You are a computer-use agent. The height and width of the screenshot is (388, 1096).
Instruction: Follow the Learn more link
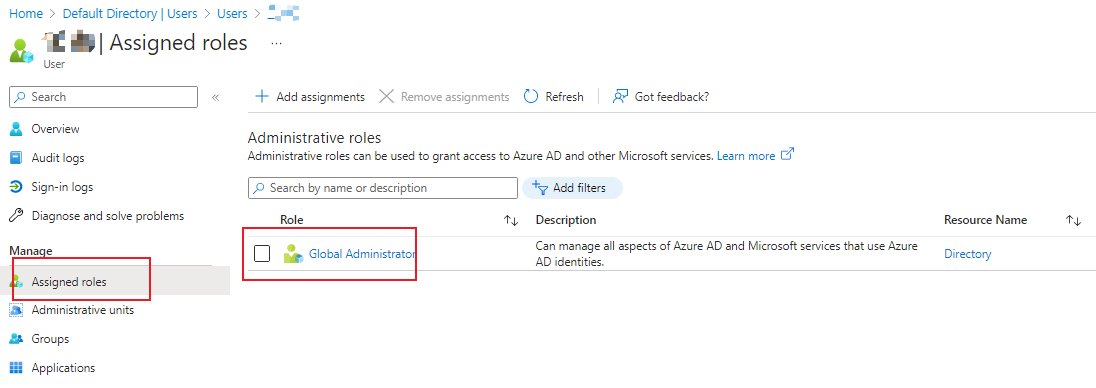(746, 156)
